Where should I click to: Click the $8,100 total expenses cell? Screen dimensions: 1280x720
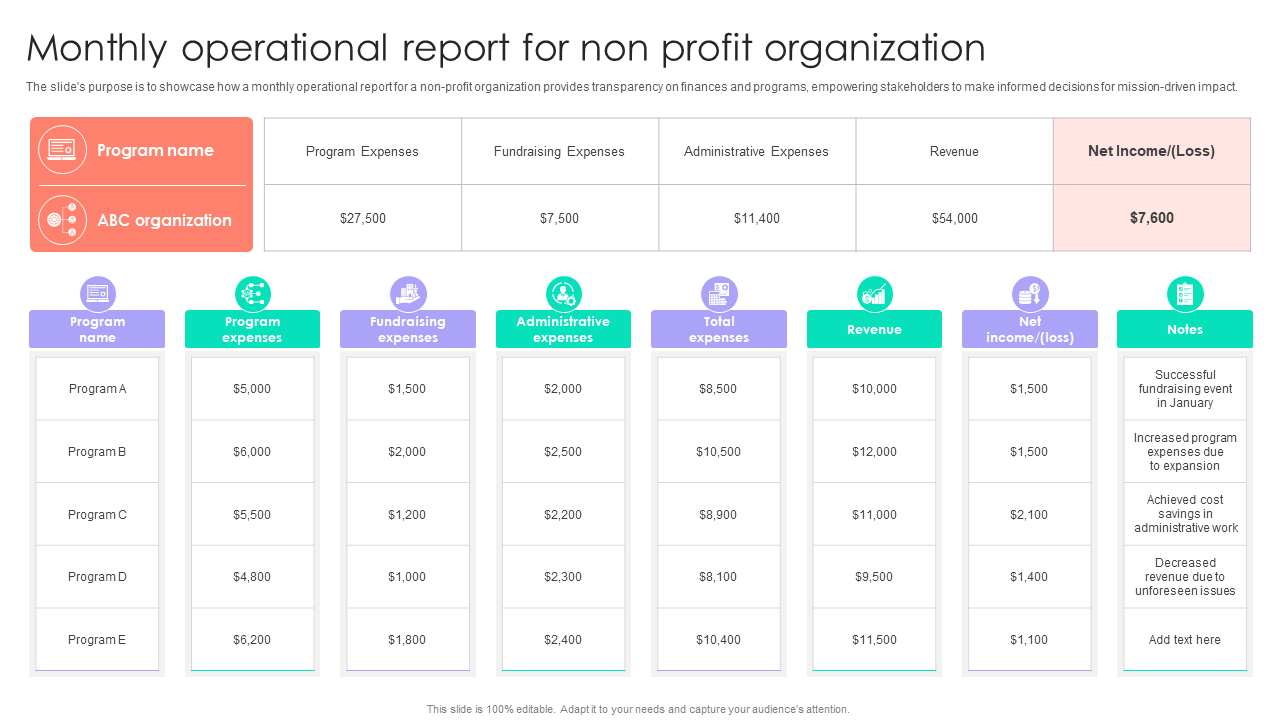click(718, 577)
